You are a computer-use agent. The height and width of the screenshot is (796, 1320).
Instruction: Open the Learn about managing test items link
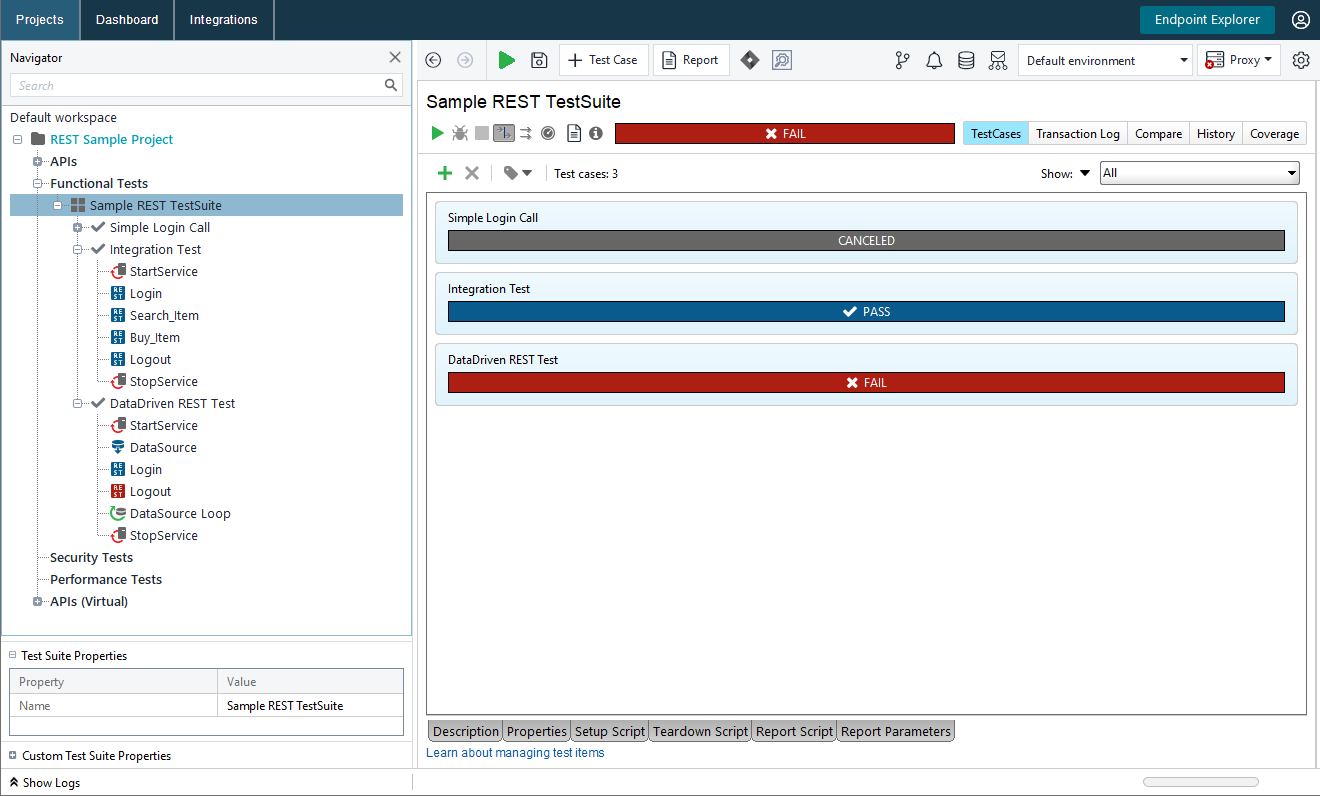point(513,752)
